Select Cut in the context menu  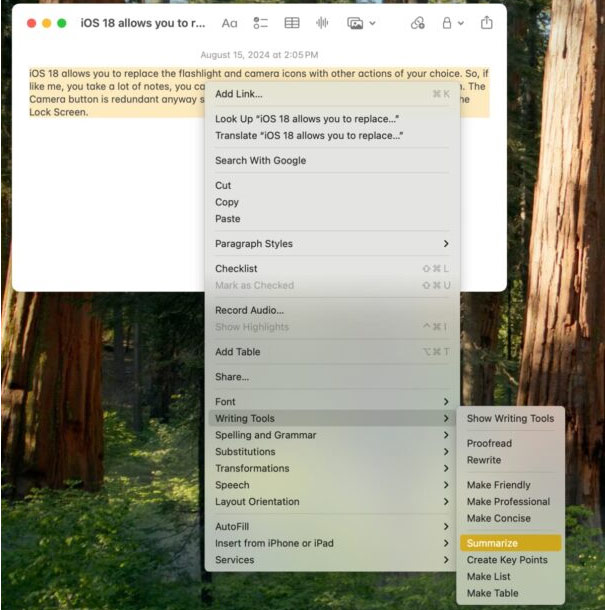(332, 185)
